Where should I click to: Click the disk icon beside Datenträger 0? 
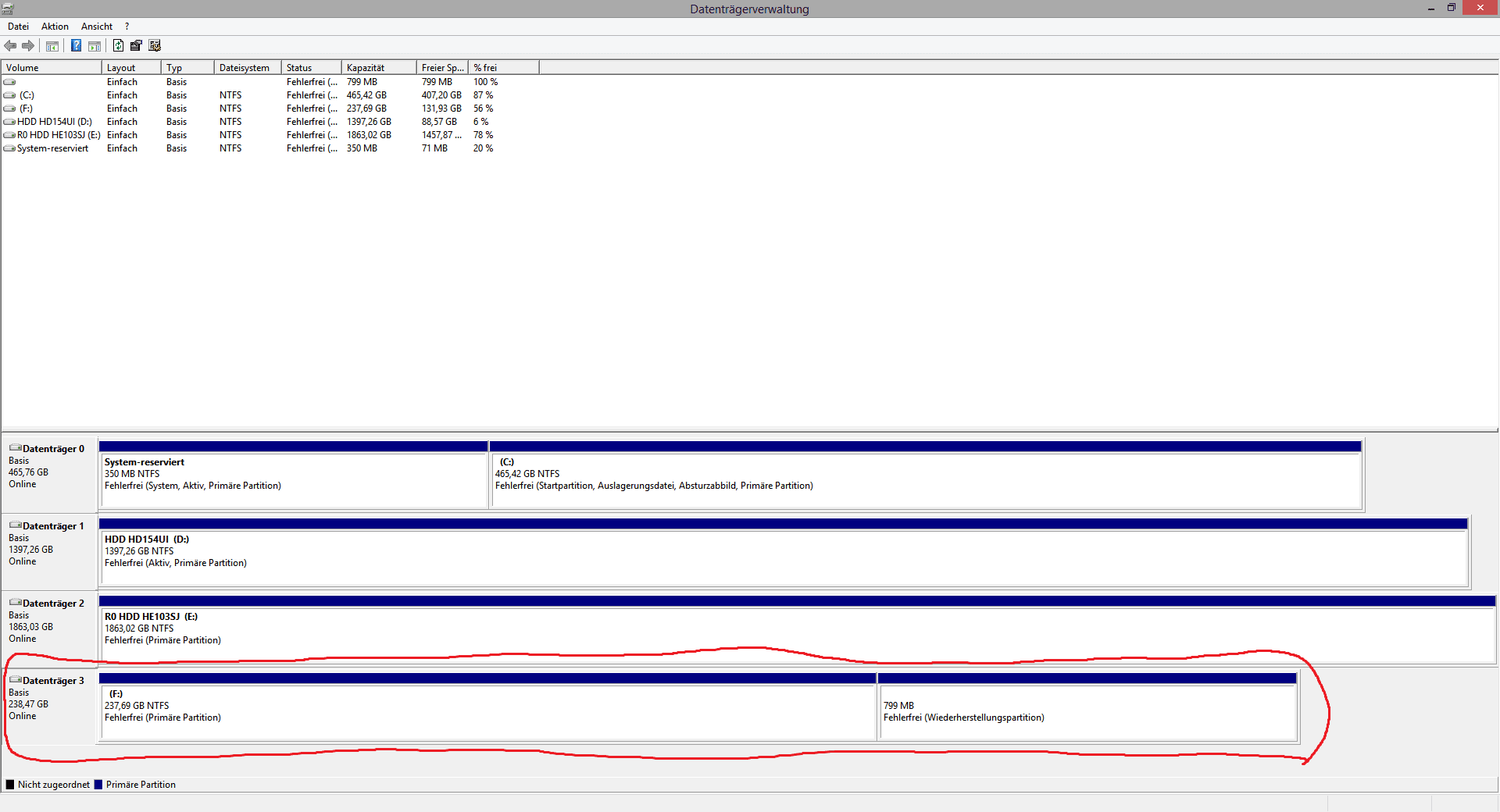coord(15,448)
